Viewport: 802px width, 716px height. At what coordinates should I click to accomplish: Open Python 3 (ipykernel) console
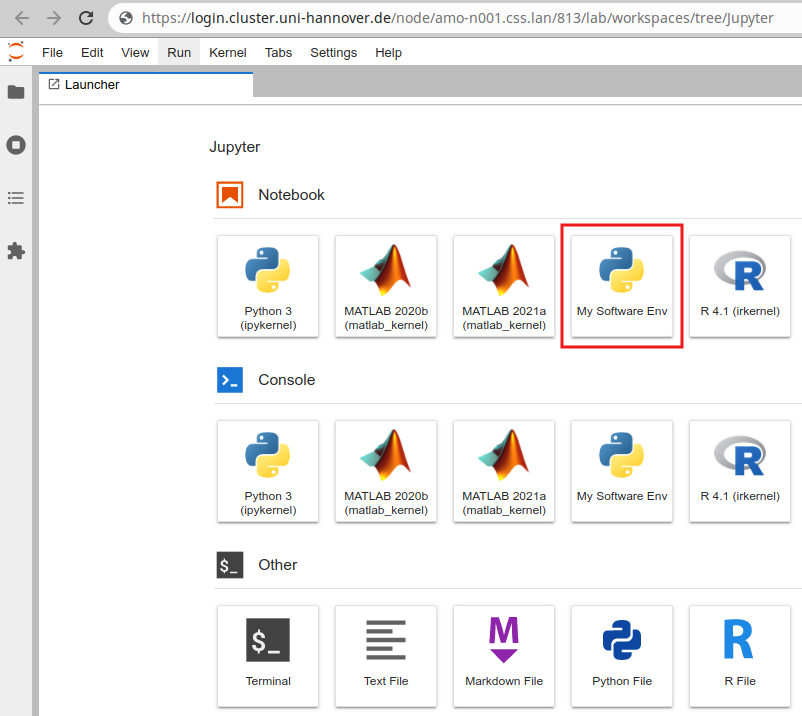pos(268,472)
